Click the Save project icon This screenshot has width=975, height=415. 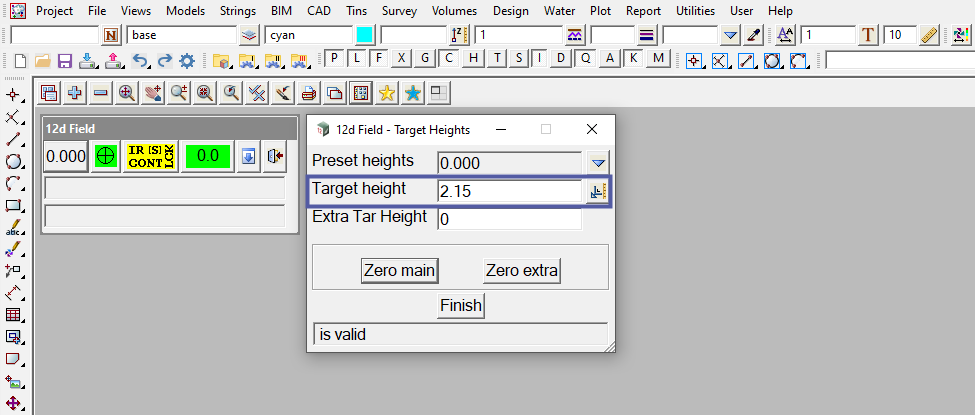pyautogui.click(x=65, y=60)
